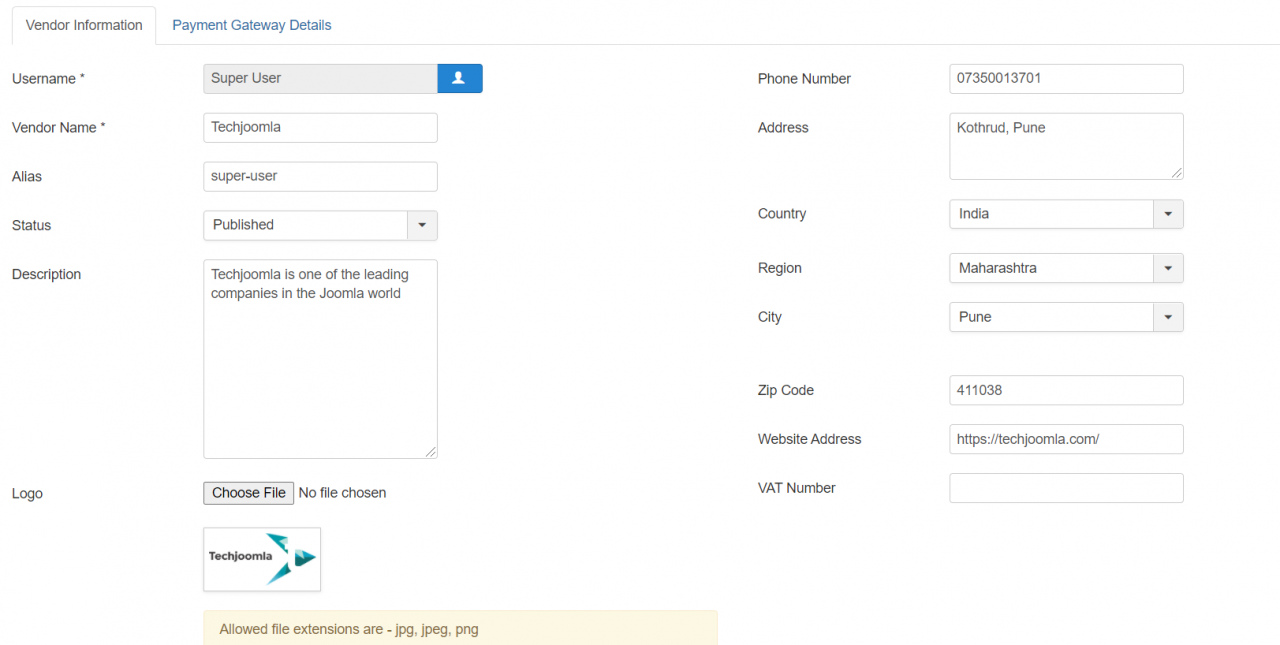Open the Vendor Information tab
This screenshot has height=645, width=1280.
click(84, 25)
